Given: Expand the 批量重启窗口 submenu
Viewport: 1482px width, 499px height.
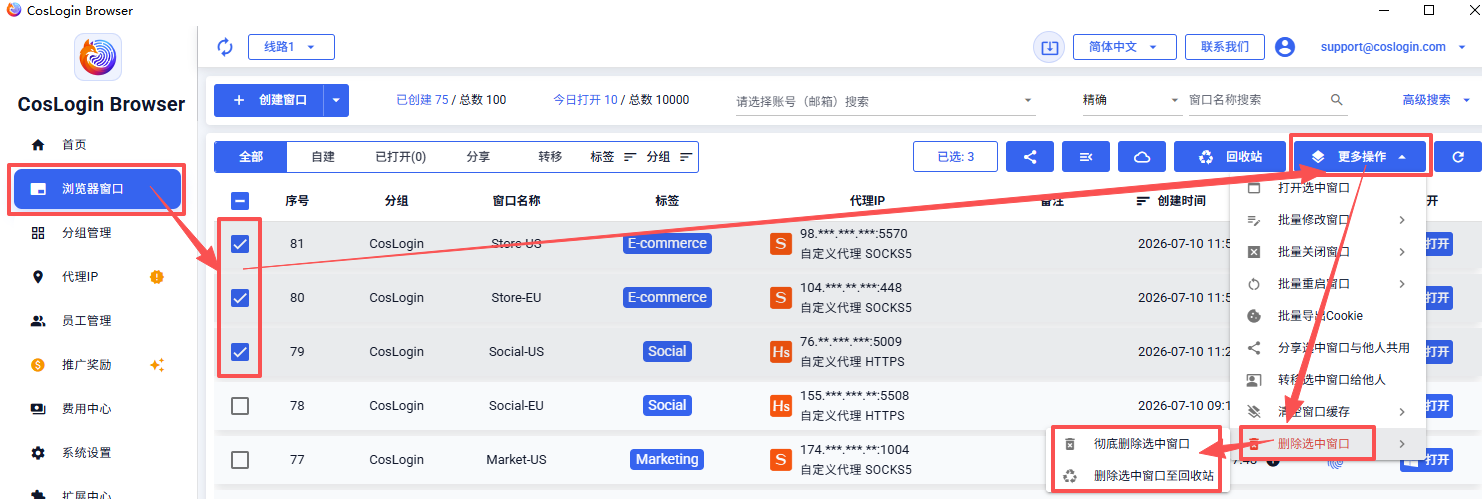Looking at the screenshot, I should 1328,284.
